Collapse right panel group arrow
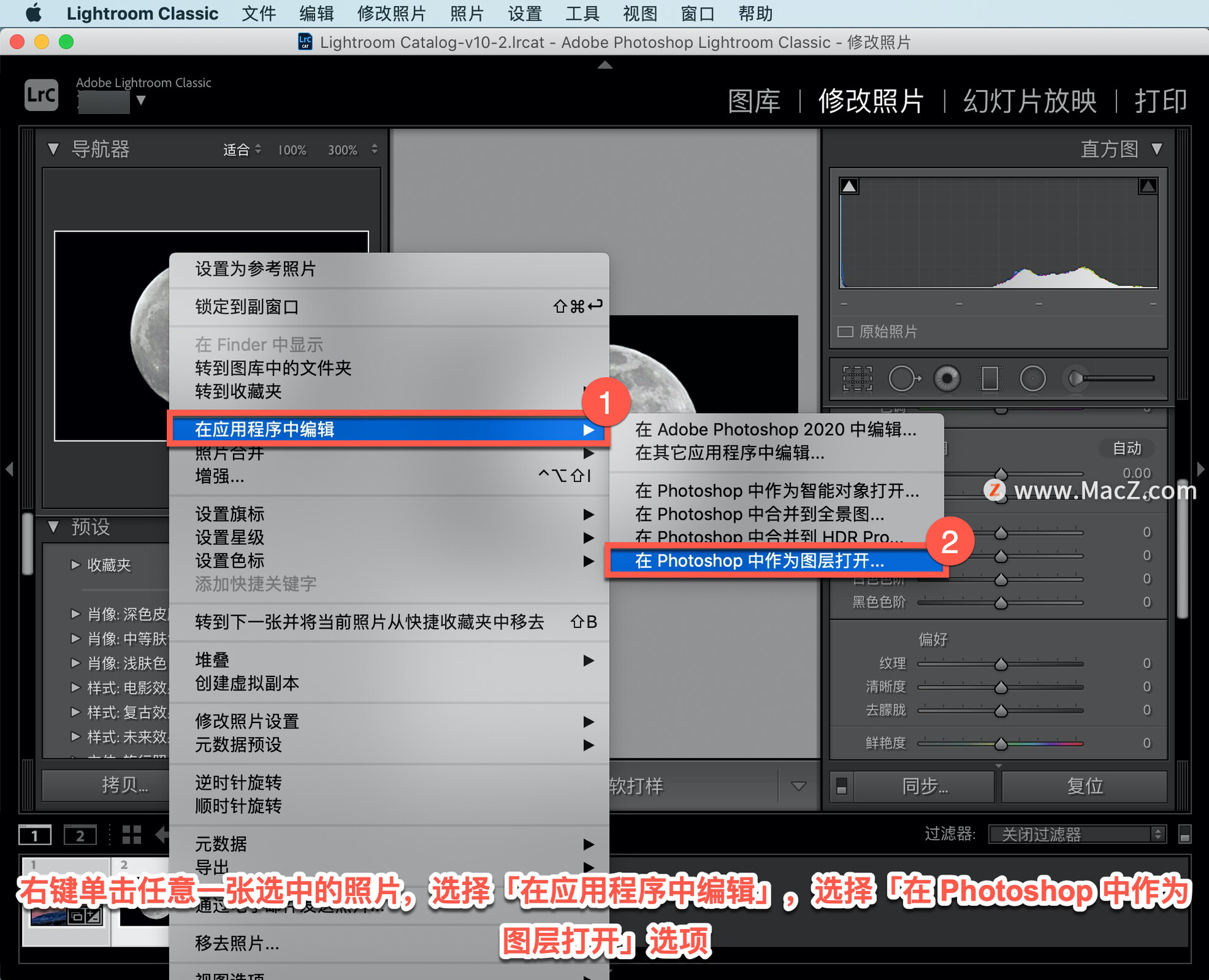This screenshot has height=980, width=1209. (x=1200, y=469)
